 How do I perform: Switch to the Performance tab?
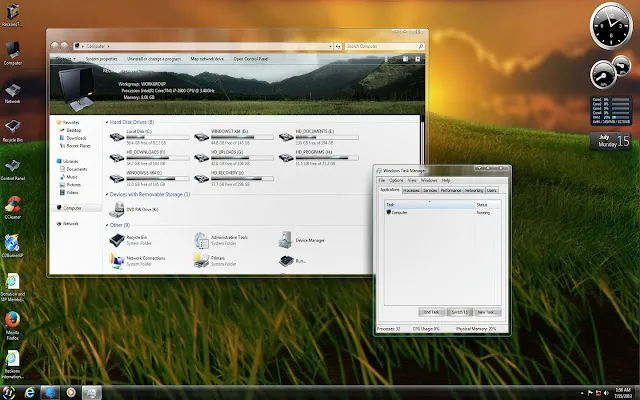(451, 191)
